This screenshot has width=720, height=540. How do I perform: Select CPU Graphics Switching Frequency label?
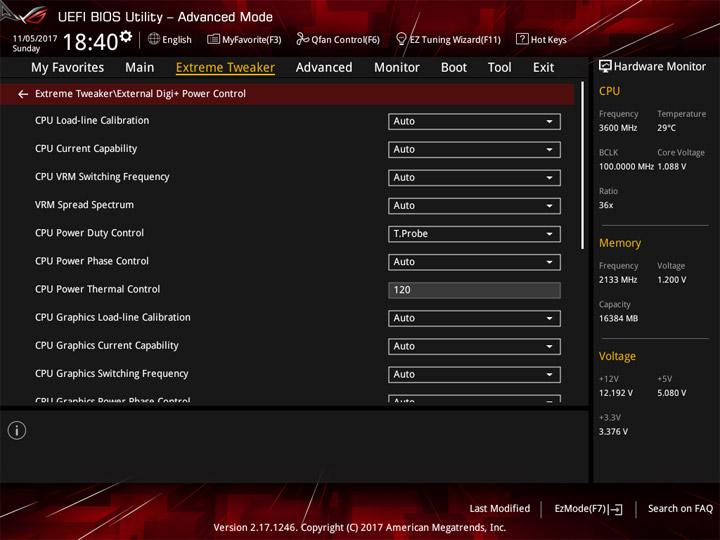point(112,374)
